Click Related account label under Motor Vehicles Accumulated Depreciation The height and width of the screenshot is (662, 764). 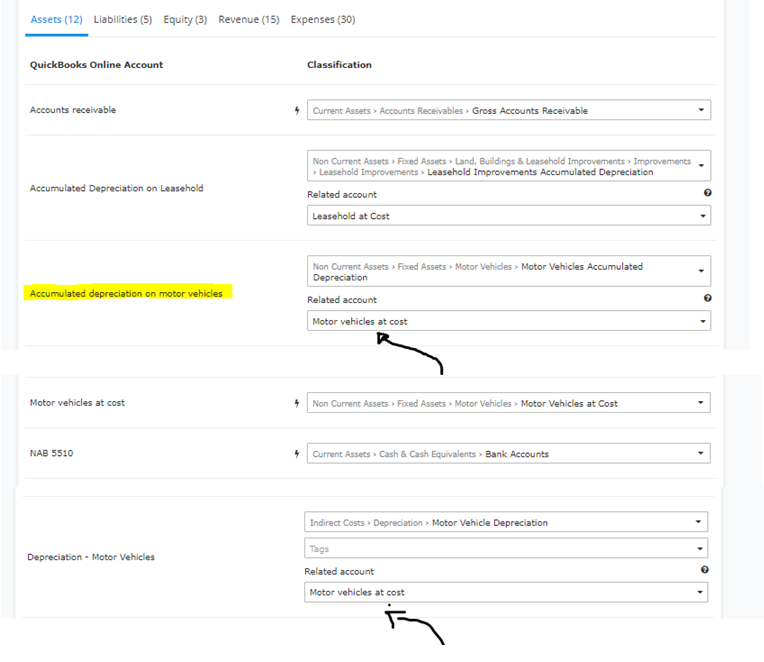[x=342, y=300]
